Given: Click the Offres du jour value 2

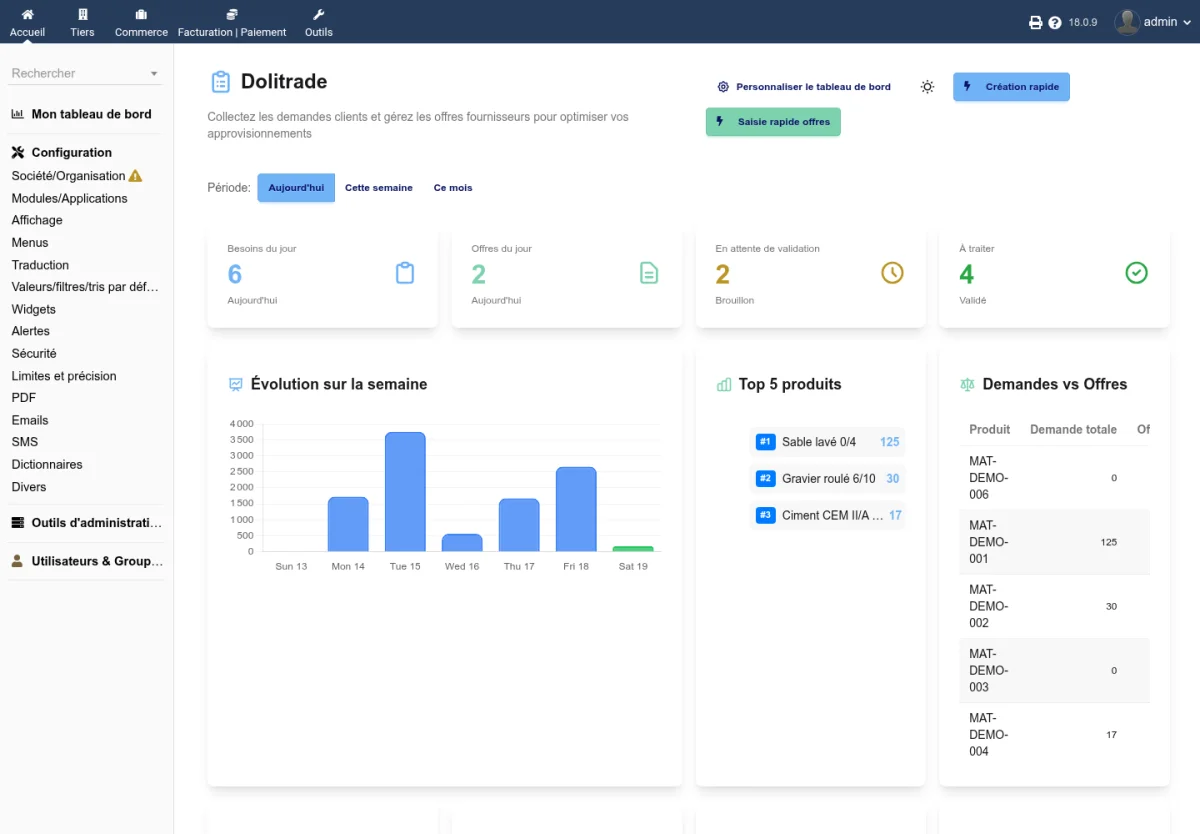Looking at the screenshot, I should click(479, 274).
